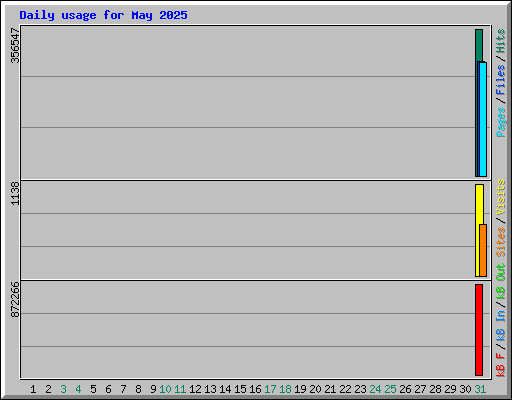Select weekend day 3 on the axis
This screenshot has width=512, height=400.
tap(63, 389)
